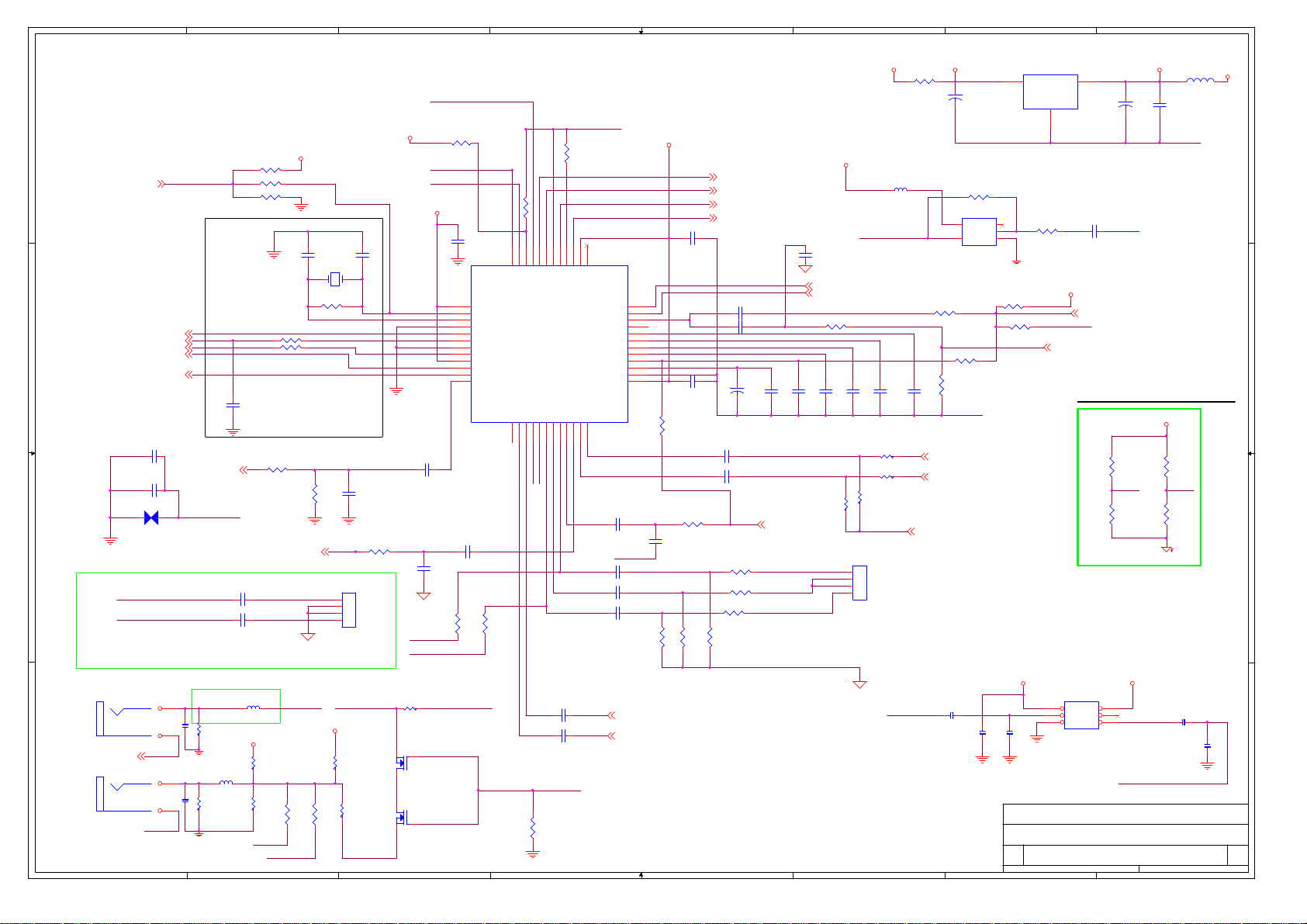Select the six-pin IC box at lower right

click(x=1081, y=715)
